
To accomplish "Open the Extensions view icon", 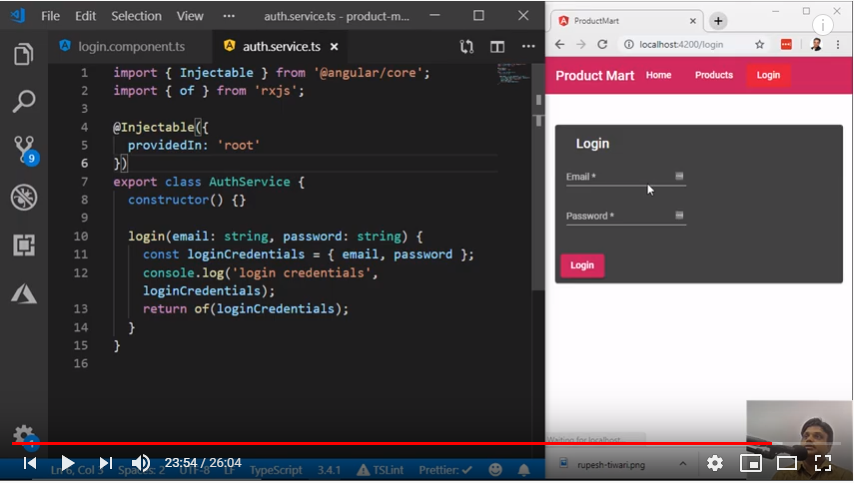I will [x=24, y=245].
